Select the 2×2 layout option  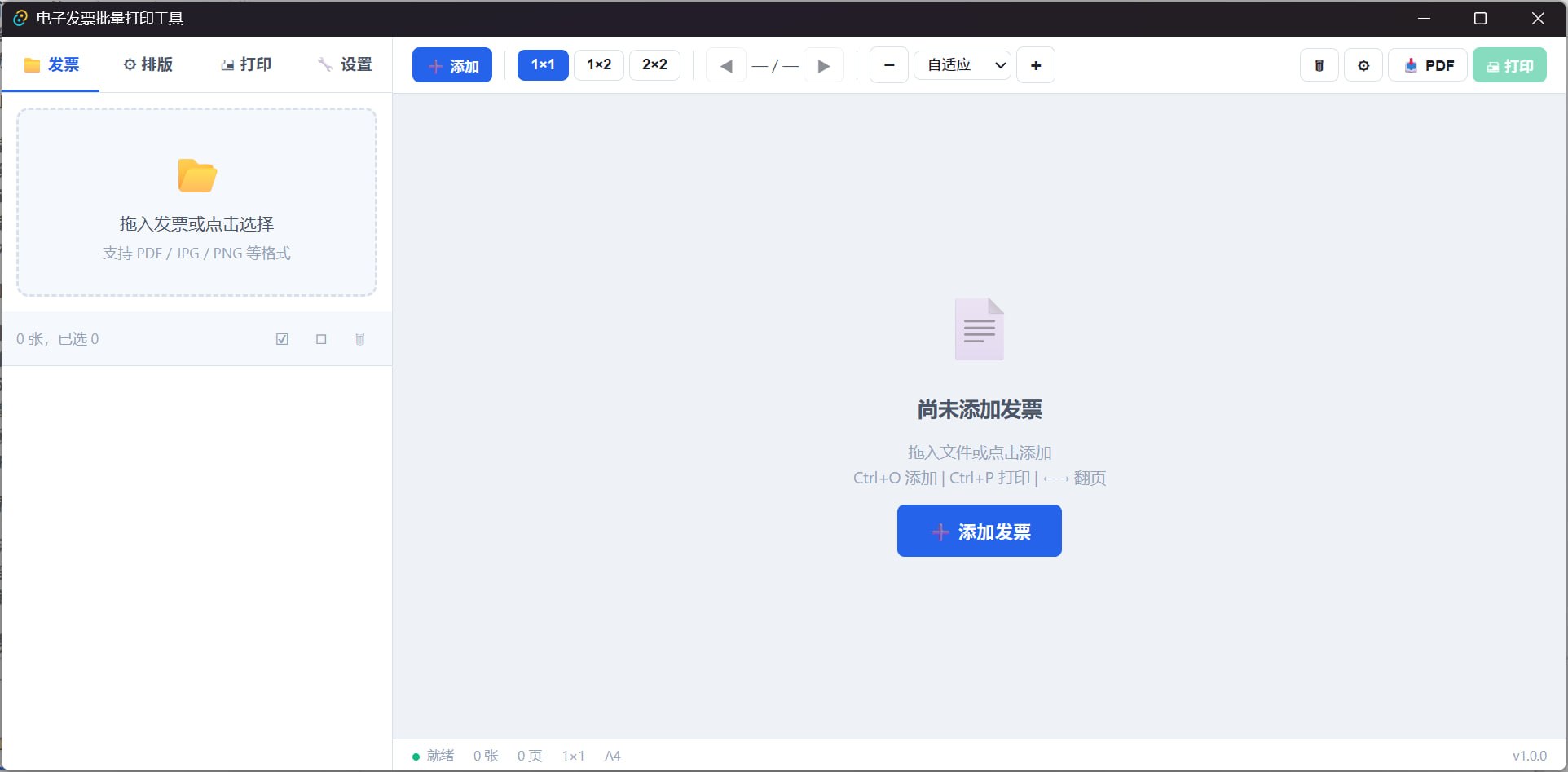pos(654,64)
